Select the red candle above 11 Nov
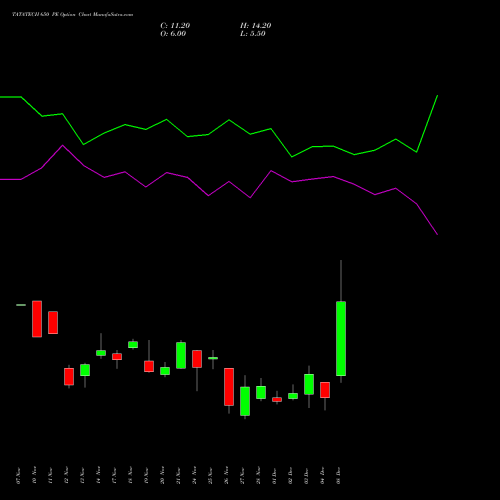This screenshot has width=500, height=500. [53, 322]
